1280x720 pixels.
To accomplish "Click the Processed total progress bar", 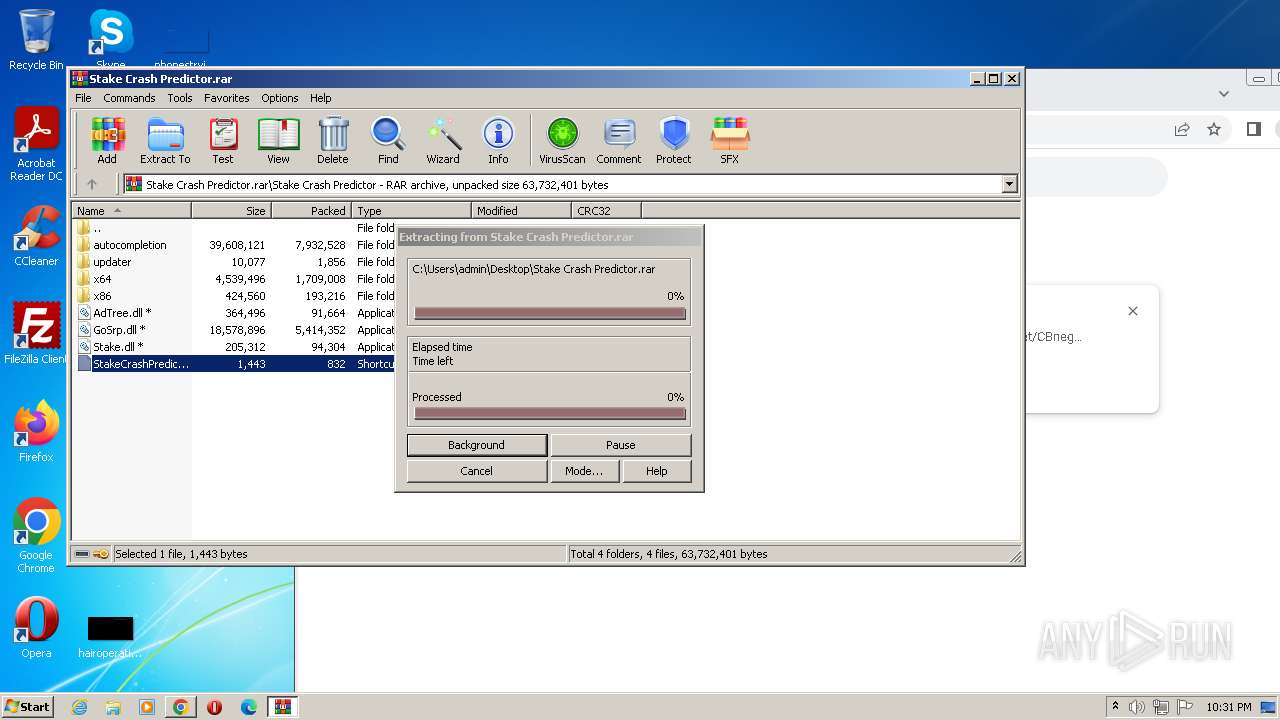I will point(550,413).
